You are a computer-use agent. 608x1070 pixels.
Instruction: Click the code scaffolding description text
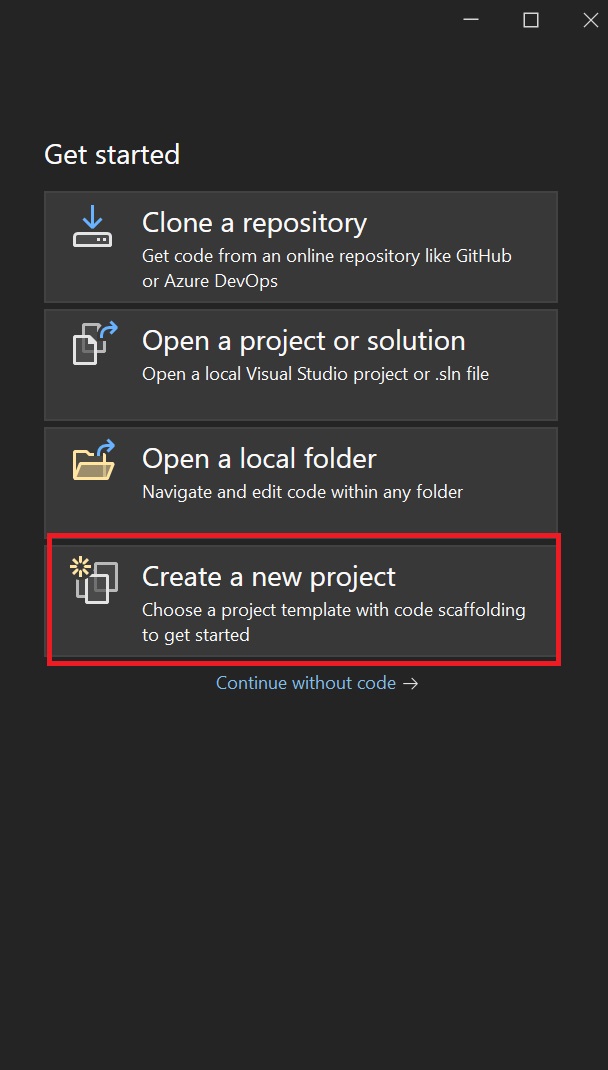click(334, 622)
